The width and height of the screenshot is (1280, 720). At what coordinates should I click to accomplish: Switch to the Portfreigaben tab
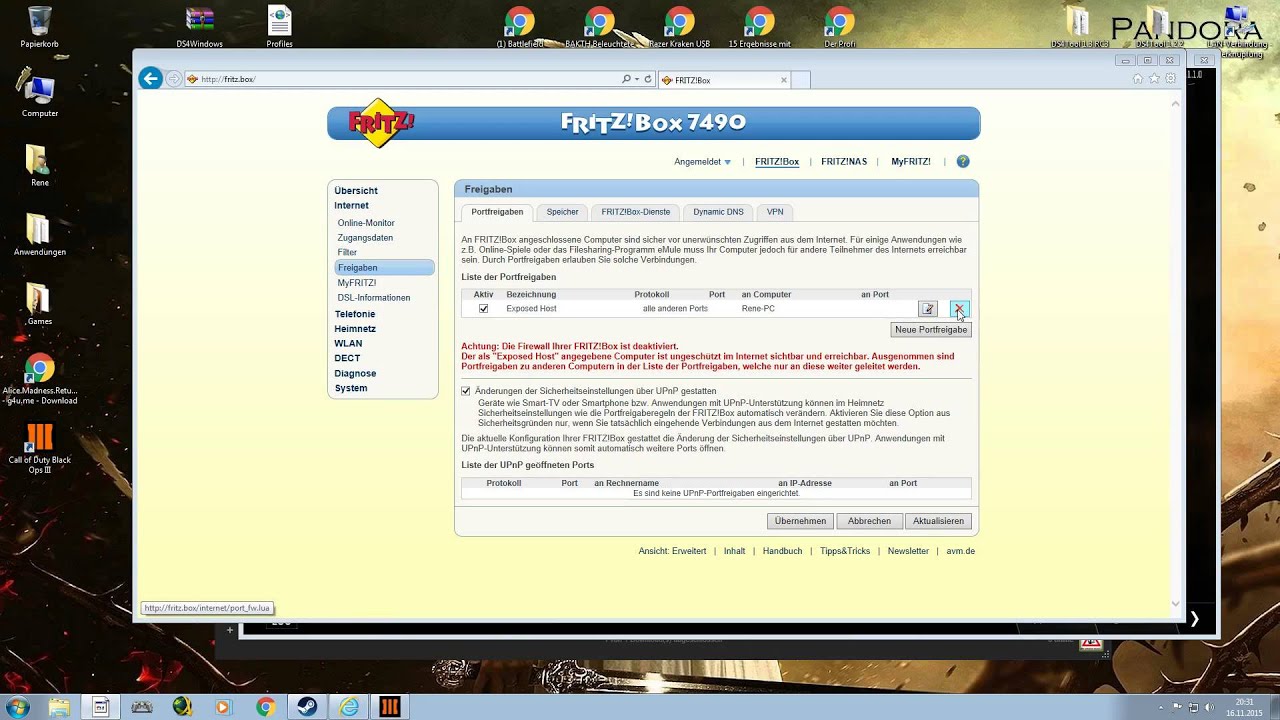(497, 212)
